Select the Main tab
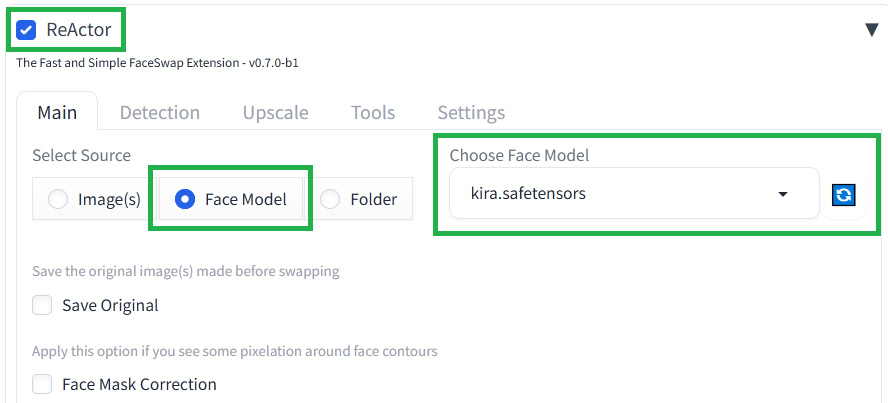This screenshot has height=403, width=888. click(x=57, y=112)
